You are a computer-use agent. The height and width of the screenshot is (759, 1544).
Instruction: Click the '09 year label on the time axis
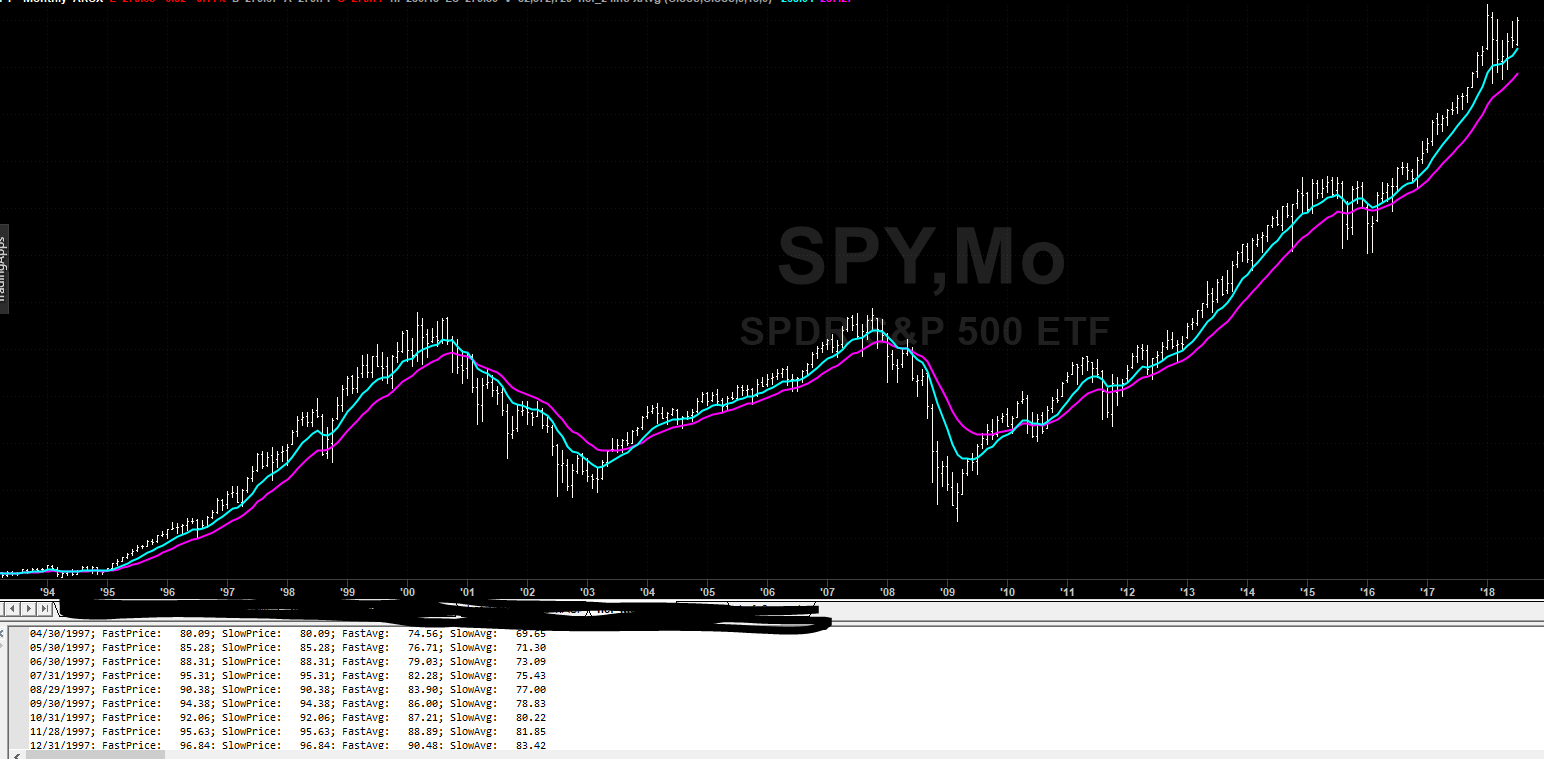947,591
